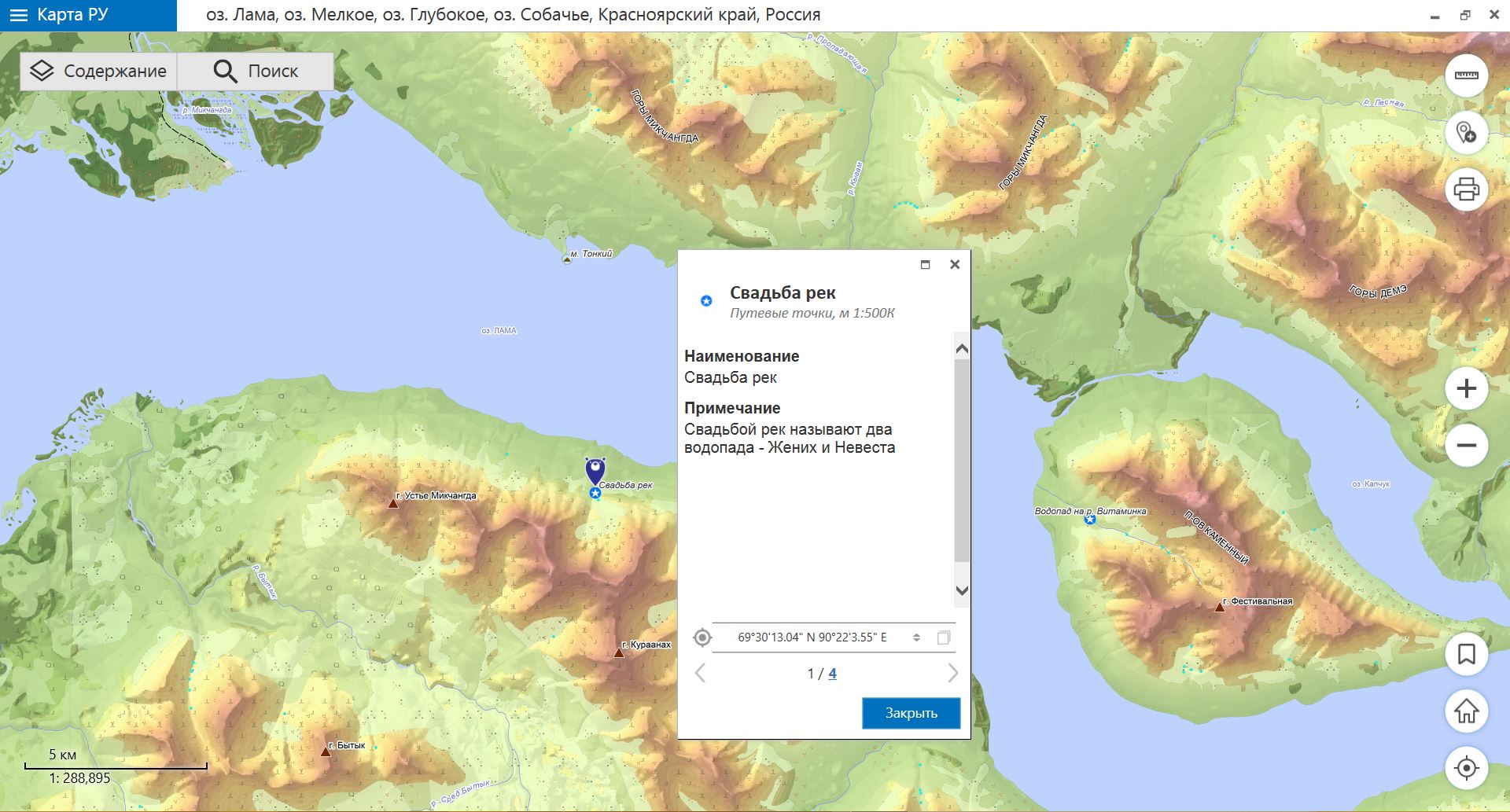
Task: Switch coordinate format with stepper arrows
Action: (916, 637)
